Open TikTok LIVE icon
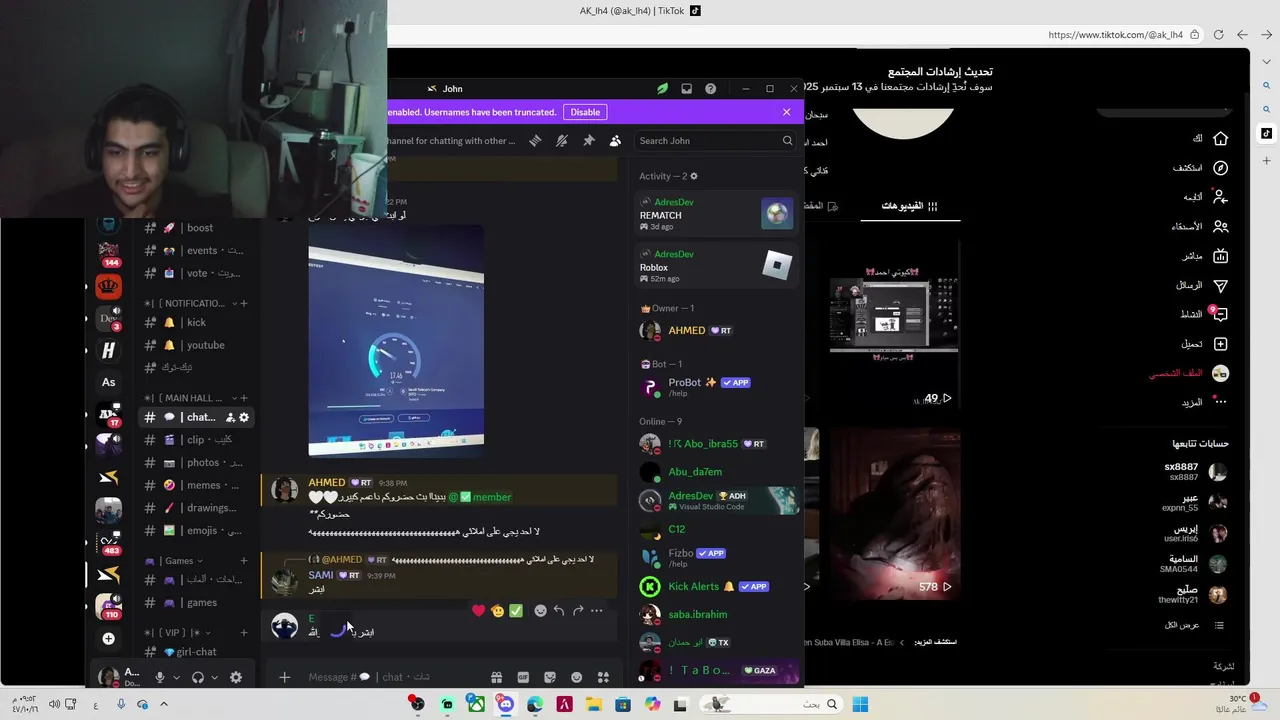 [1220, 256]
